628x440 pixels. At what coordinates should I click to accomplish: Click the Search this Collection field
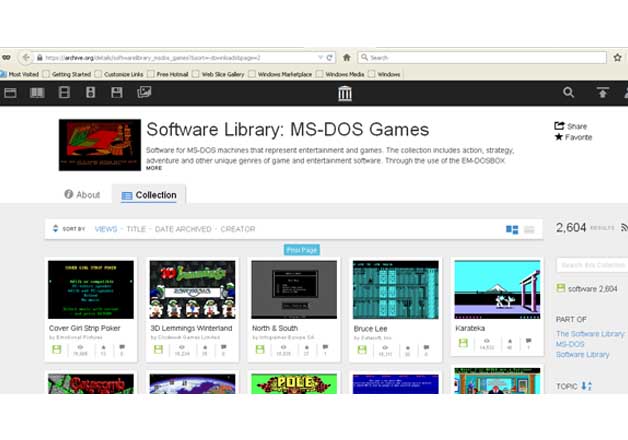(x=592, y=265)
